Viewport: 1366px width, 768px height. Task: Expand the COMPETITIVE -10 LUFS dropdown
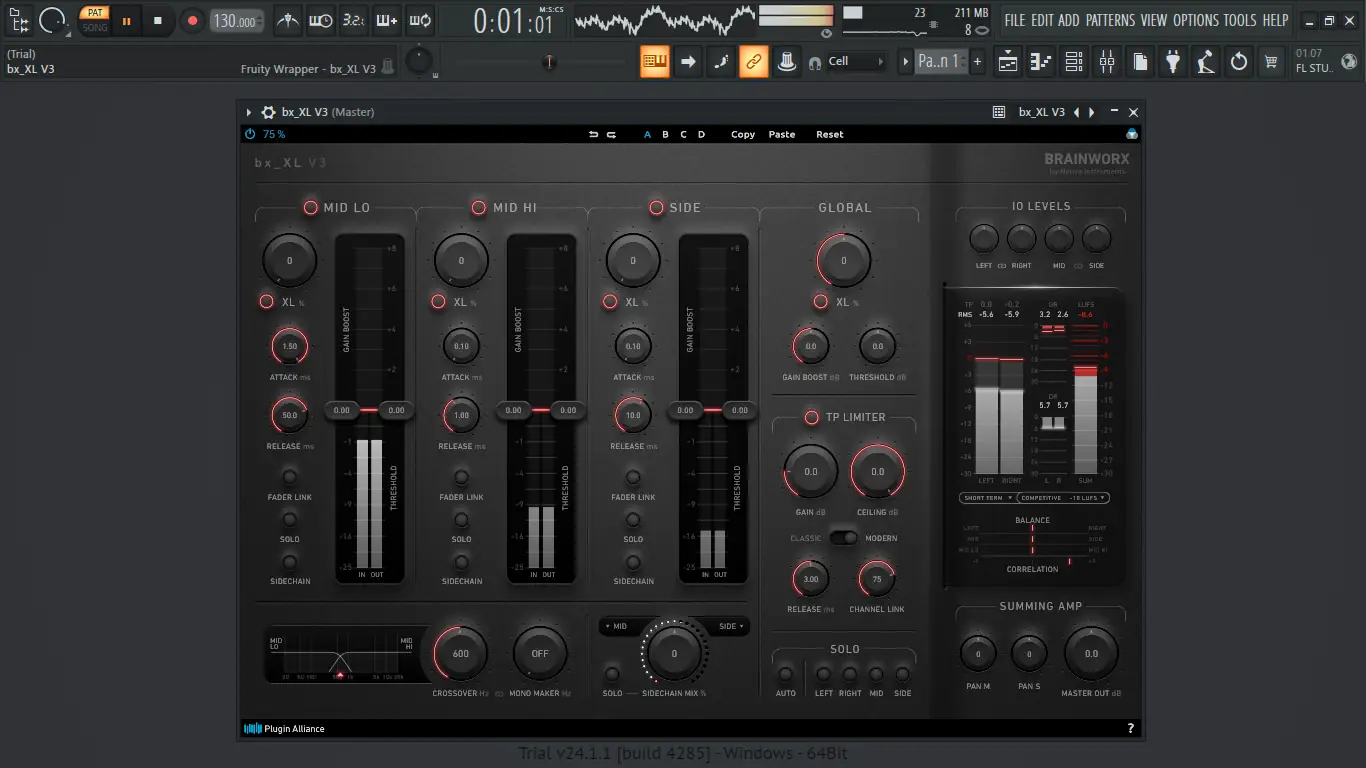(1064, 497)
